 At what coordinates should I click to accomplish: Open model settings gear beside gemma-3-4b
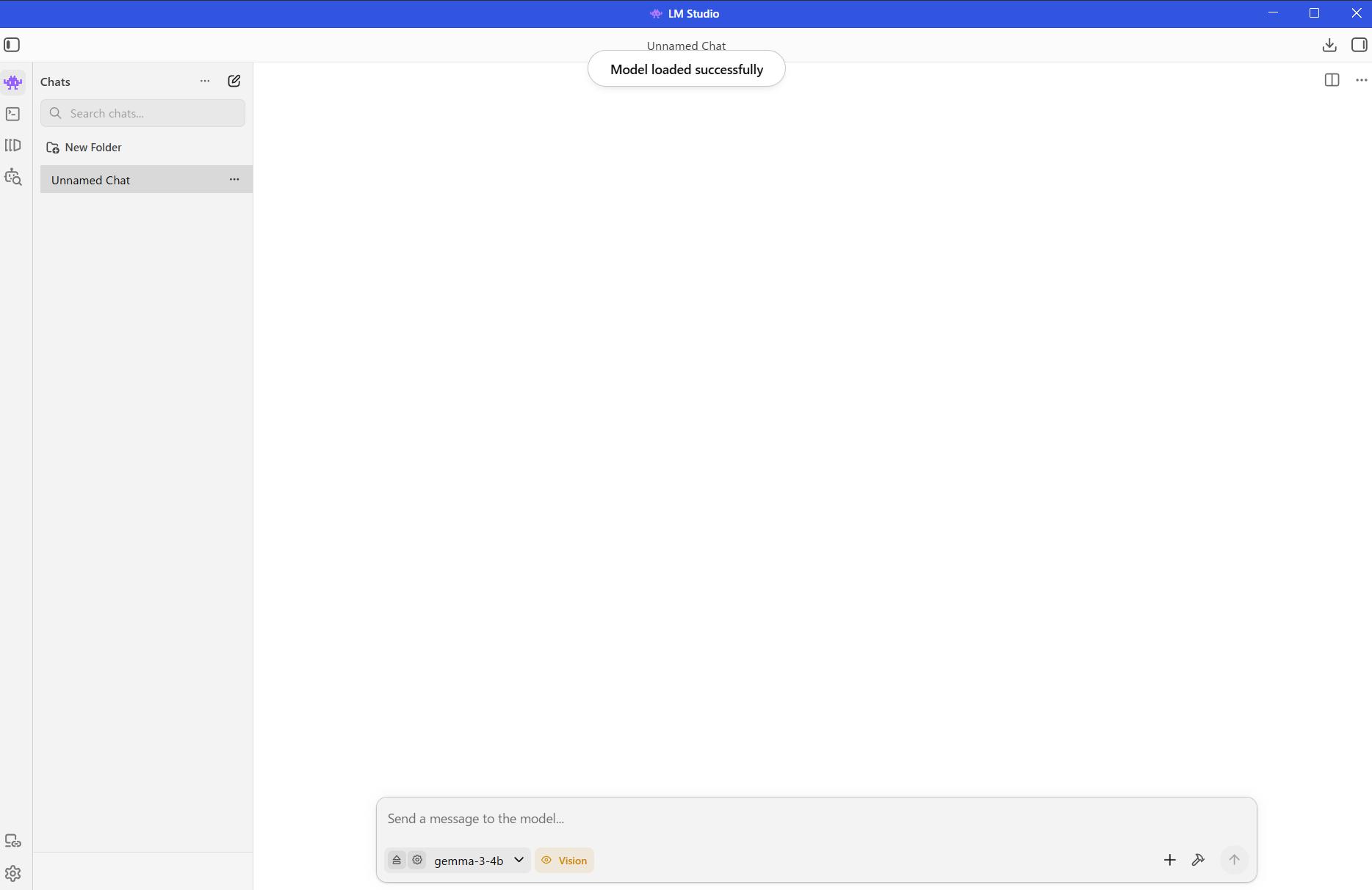[x=417, y=860]
